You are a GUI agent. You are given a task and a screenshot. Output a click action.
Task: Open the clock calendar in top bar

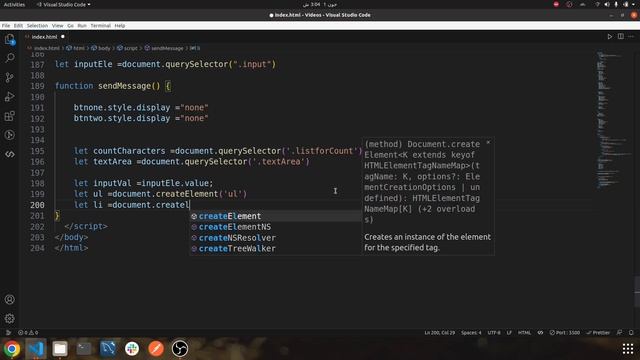pos(320,4)
